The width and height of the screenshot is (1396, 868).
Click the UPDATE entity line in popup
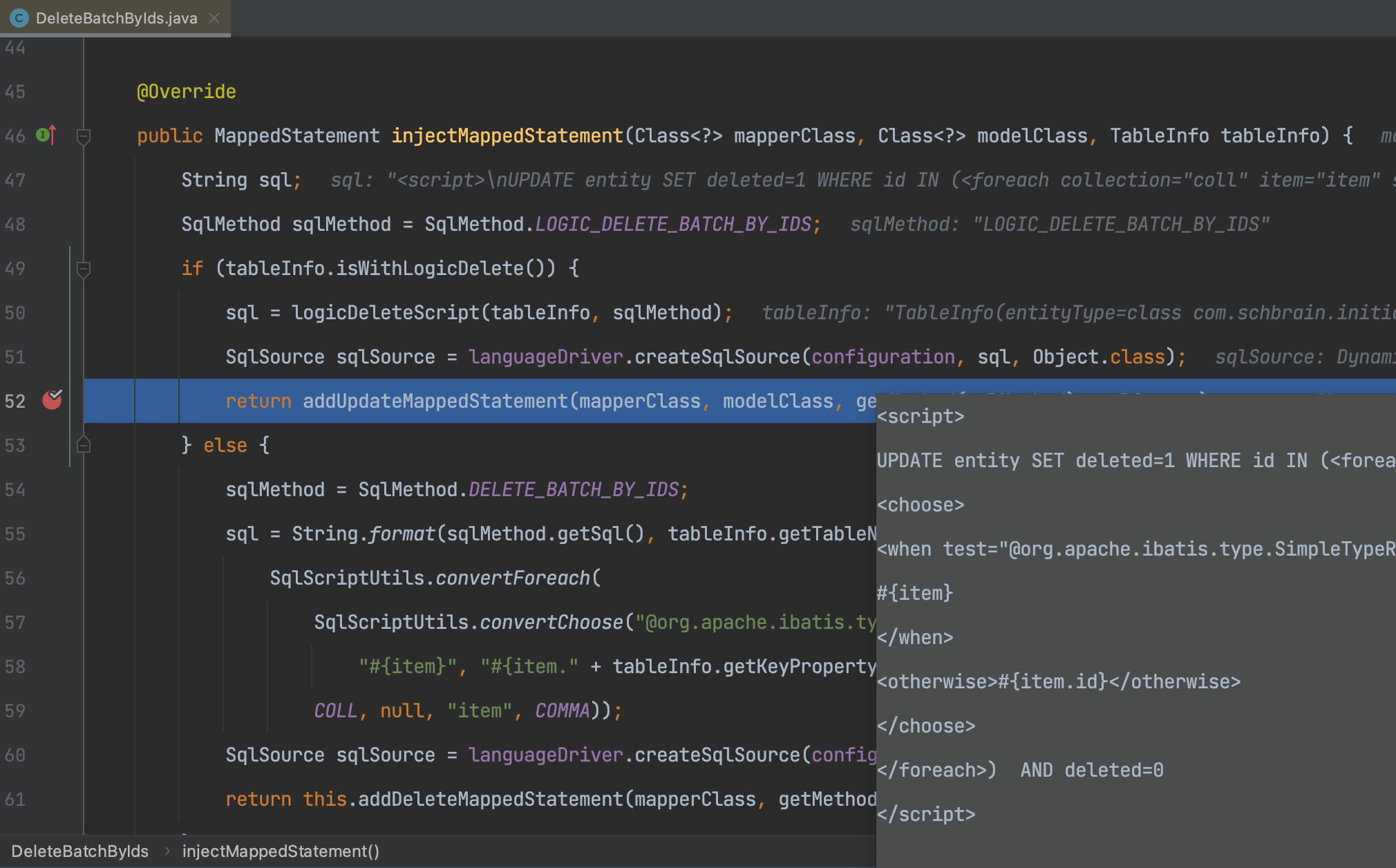tap(1133, 461)
